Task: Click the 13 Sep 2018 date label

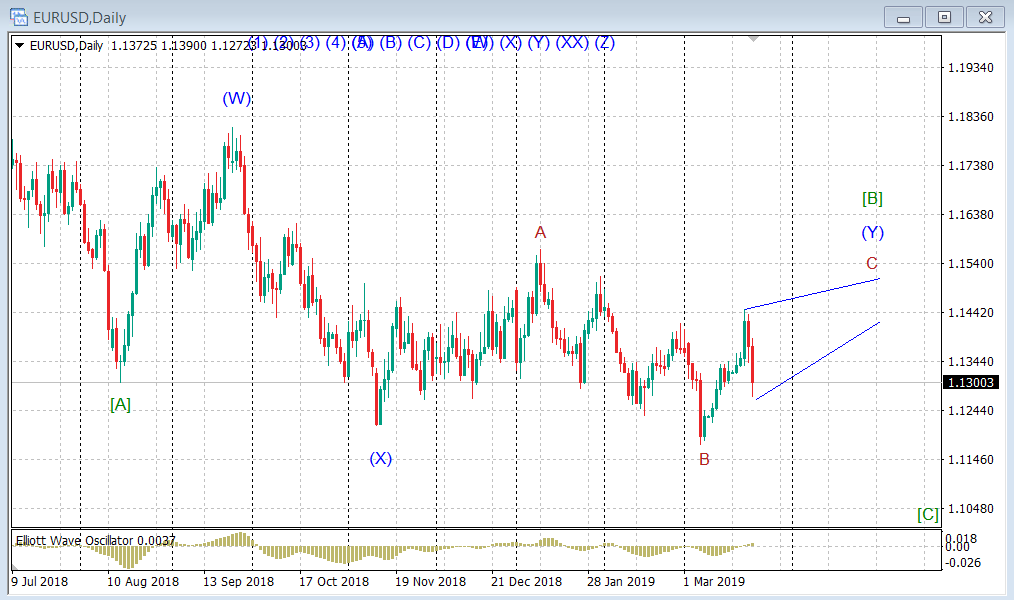Action: point(239,581)
